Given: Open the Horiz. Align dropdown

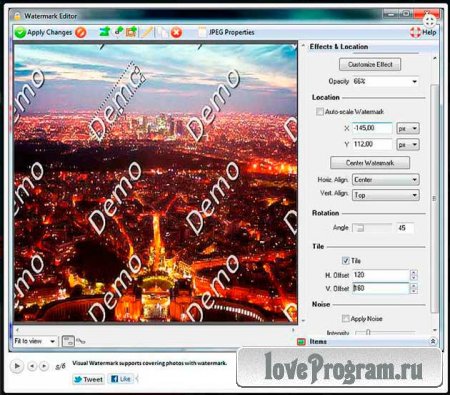Looking at the screenshot, I should tap(386, 180).
